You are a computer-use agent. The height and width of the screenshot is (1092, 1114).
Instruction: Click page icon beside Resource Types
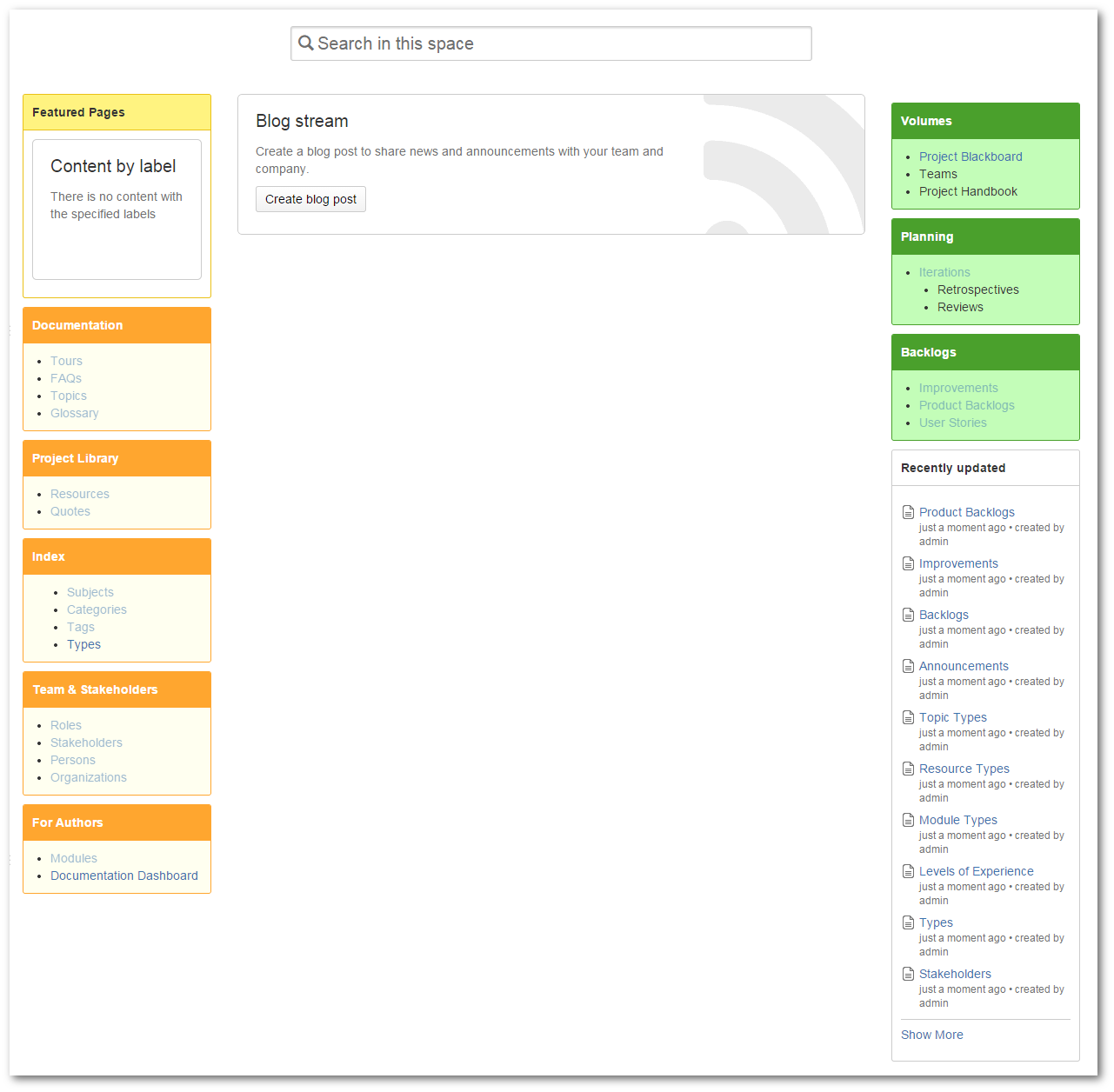tap(908, 769)
